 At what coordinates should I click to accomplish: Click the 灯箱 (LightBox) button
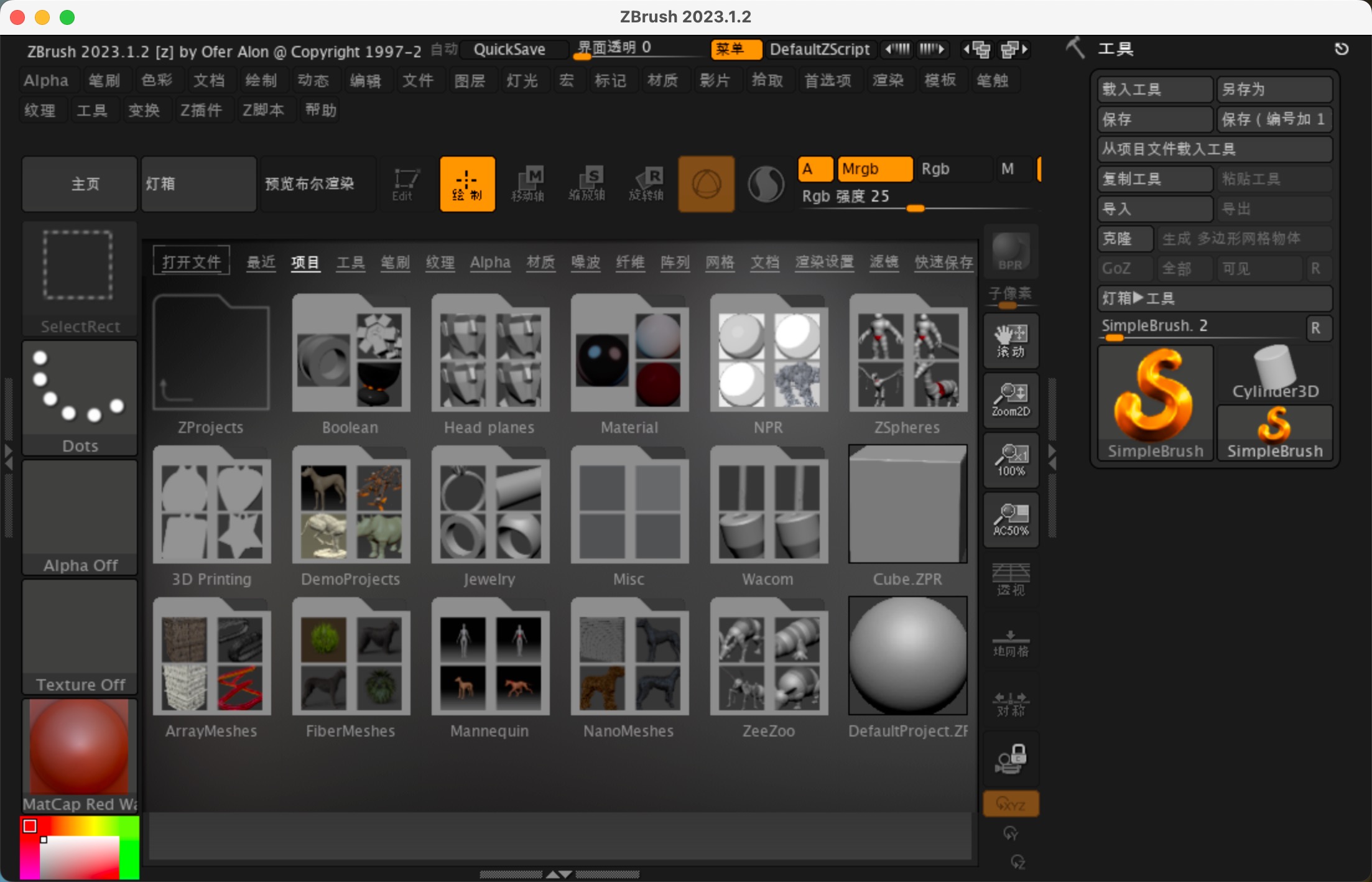coord(198,184)
